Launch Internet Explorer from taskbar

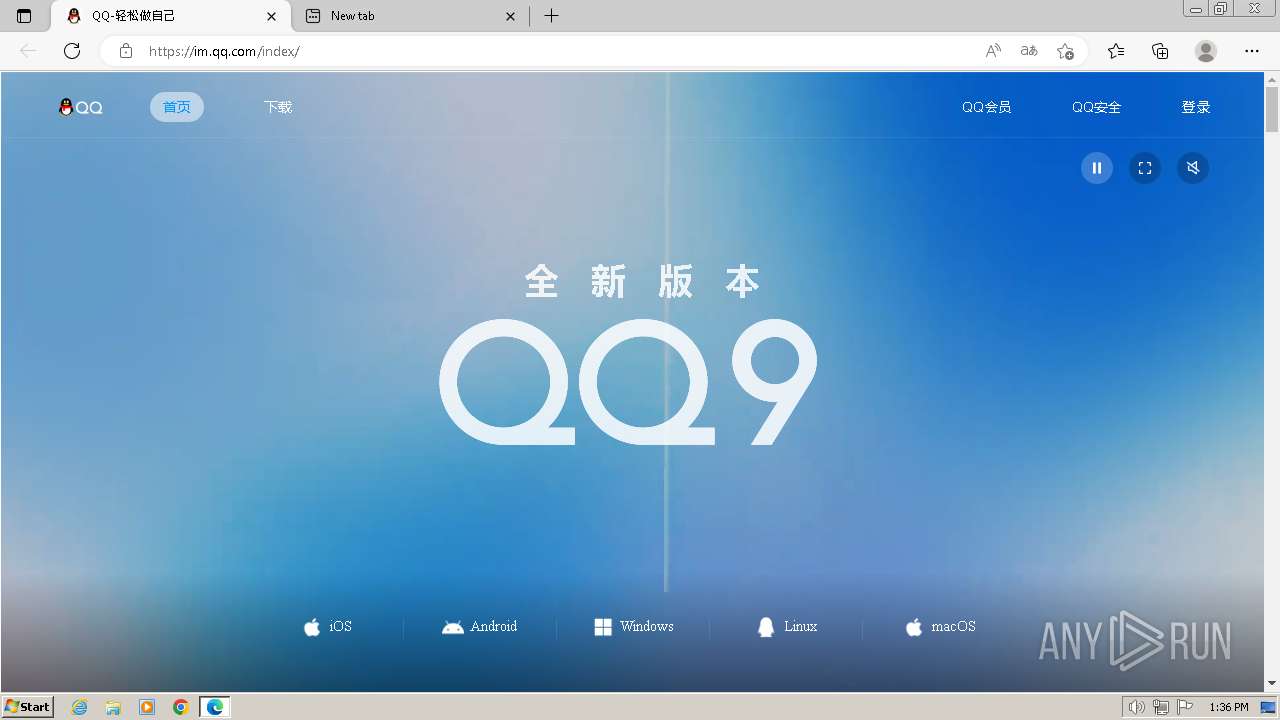(80, 707)
